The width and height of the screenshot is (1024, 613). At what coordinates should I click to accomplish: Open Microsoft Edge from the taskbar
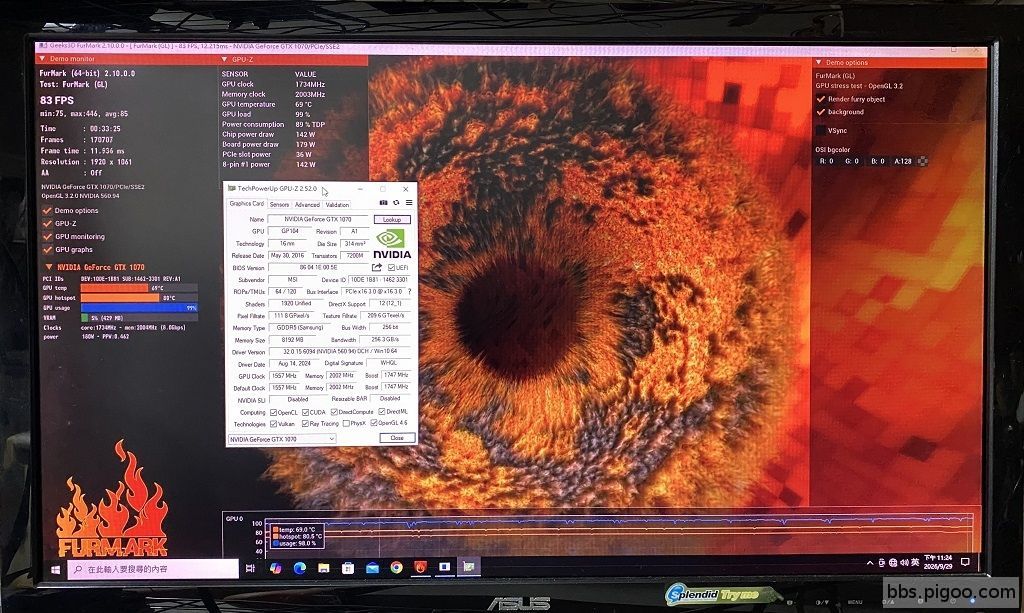coord(300,568)
